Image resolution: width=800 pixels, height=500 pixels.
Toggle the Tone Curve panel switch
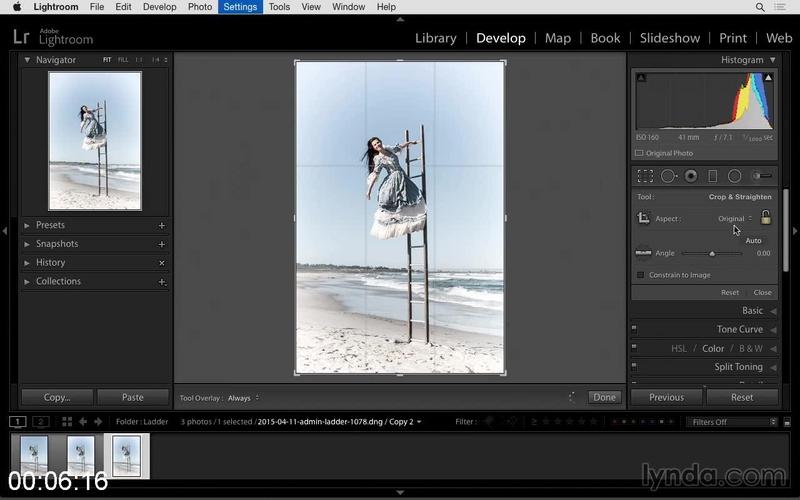click(x=634, y=329)
